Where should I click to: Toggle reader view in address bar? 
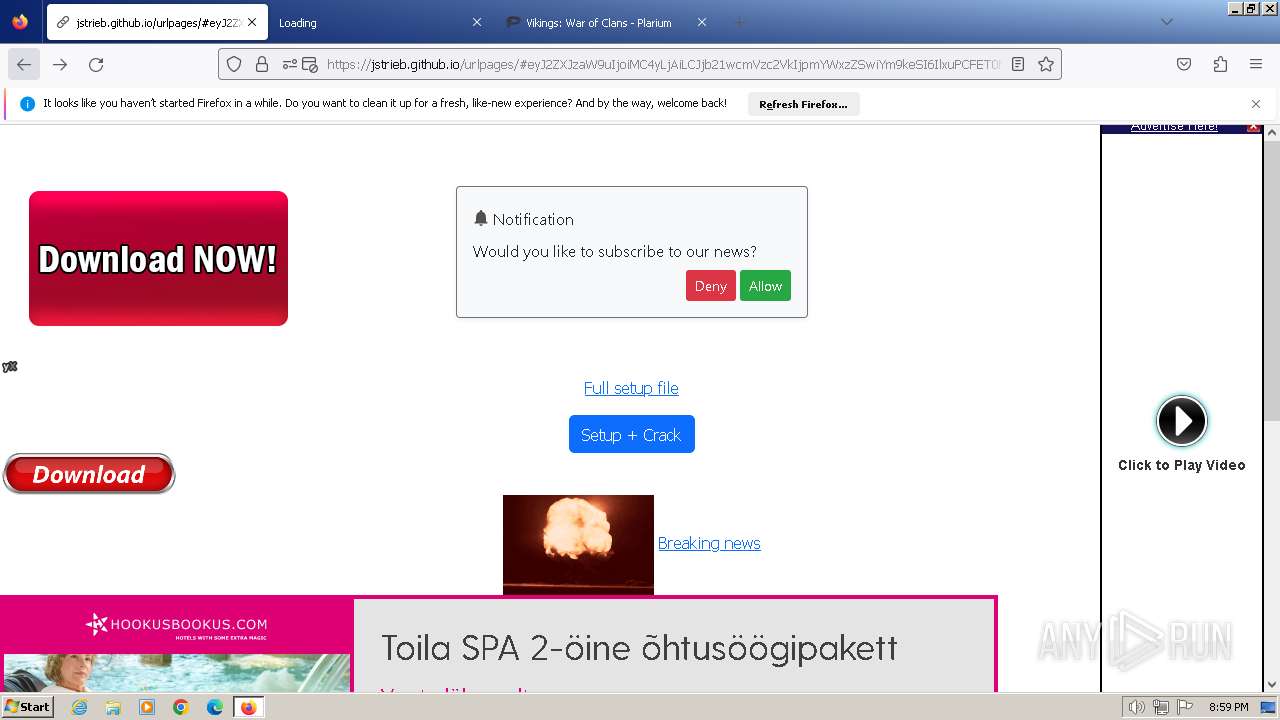[1018, 64]
